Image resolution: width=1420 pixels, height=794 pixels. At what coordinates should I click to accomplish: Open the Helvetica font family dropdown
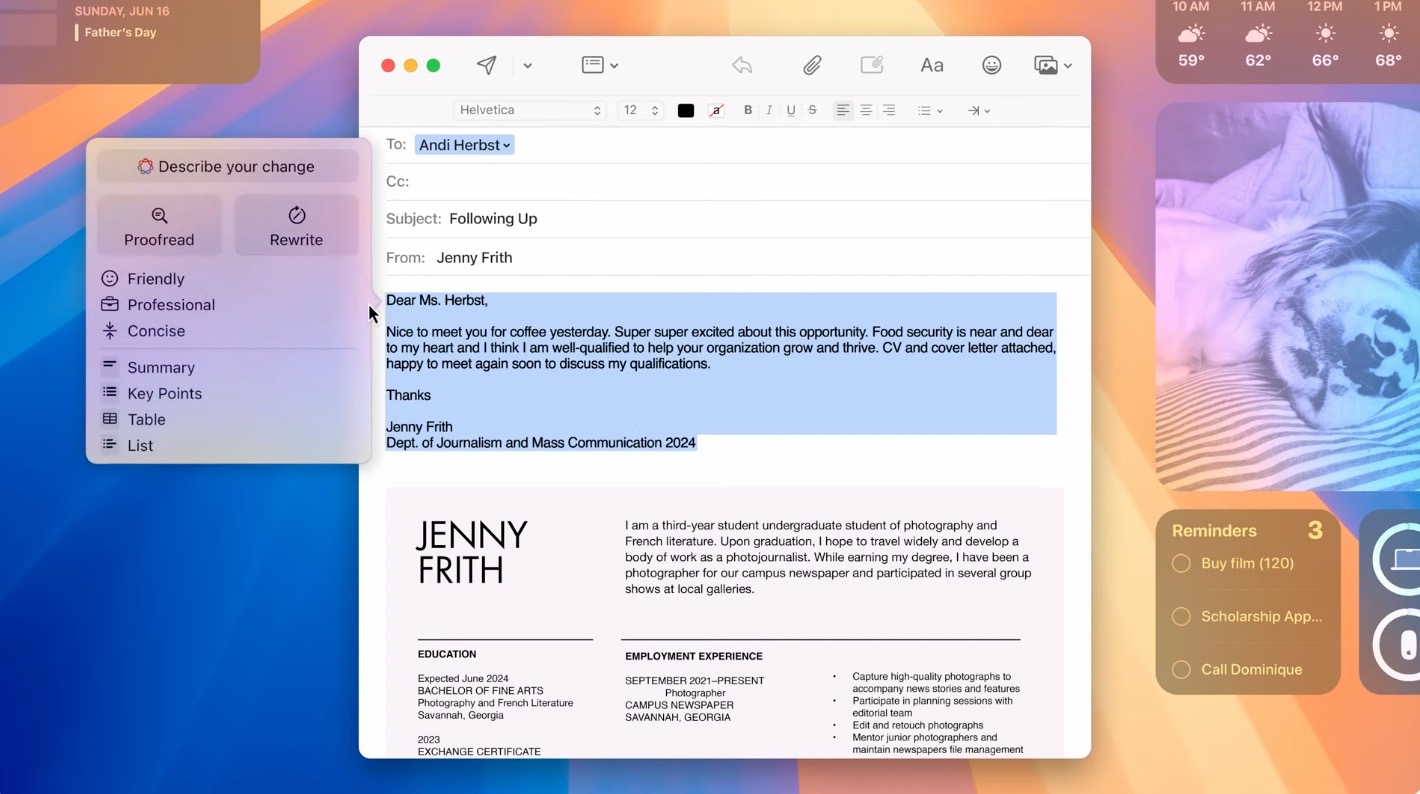coord(530,110)
